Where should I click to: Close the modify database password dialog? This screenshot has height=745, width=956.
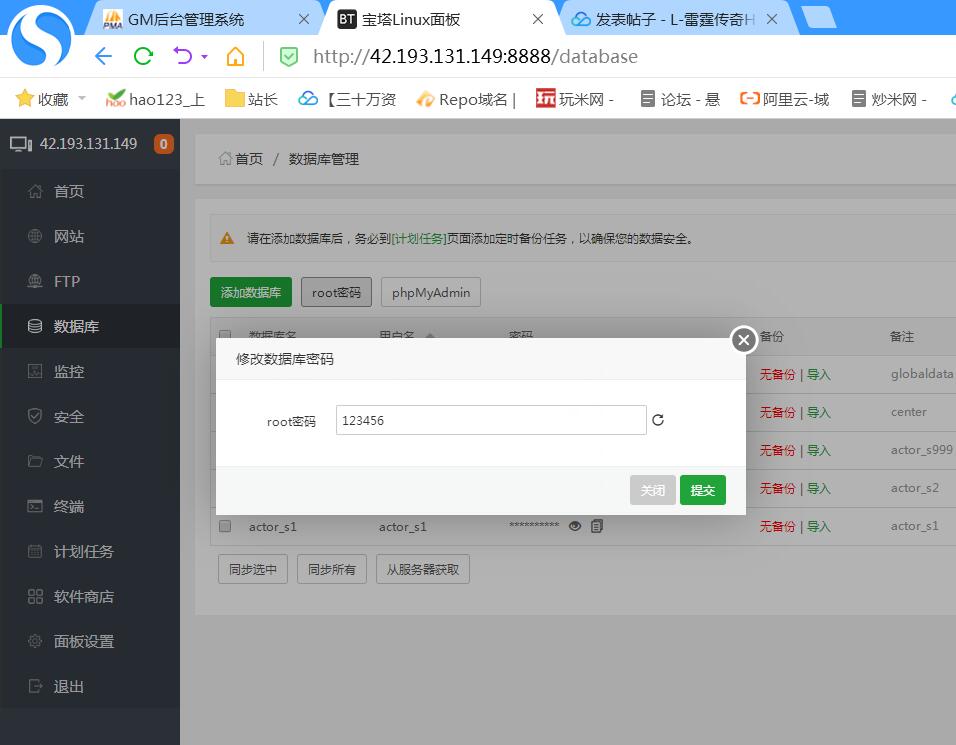tap(743, 340)
